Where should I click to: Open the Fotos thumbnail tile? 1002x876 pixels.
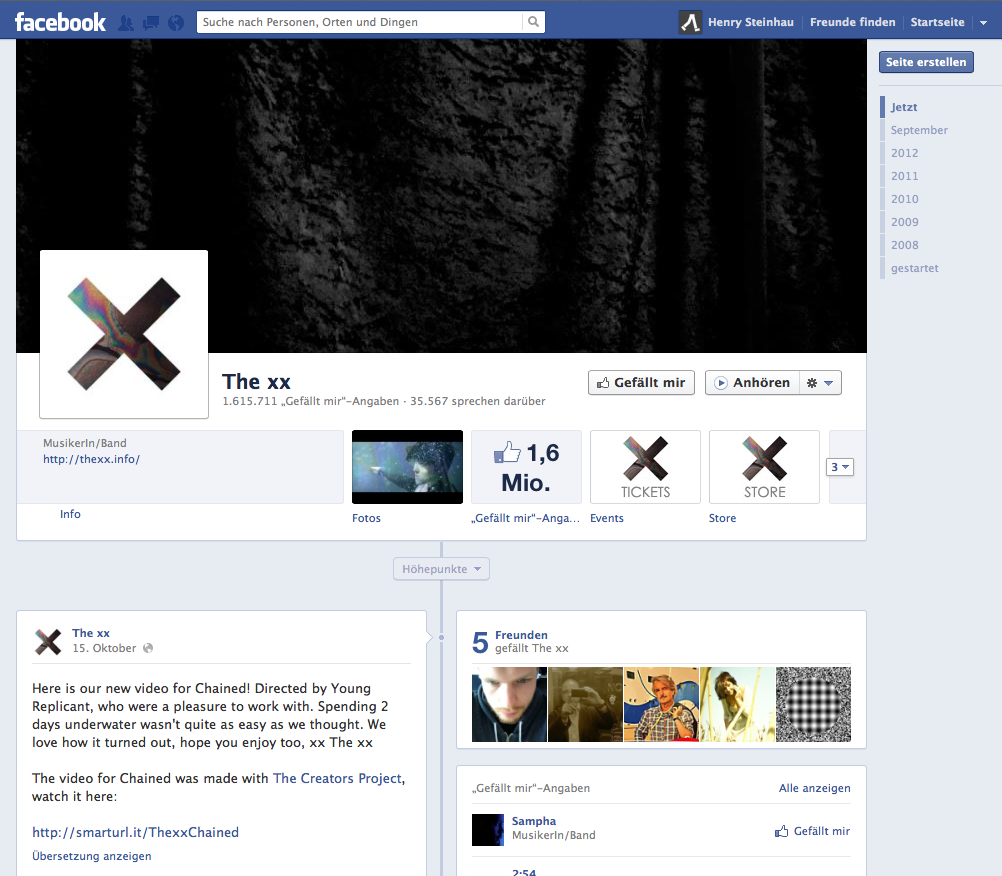407,467
